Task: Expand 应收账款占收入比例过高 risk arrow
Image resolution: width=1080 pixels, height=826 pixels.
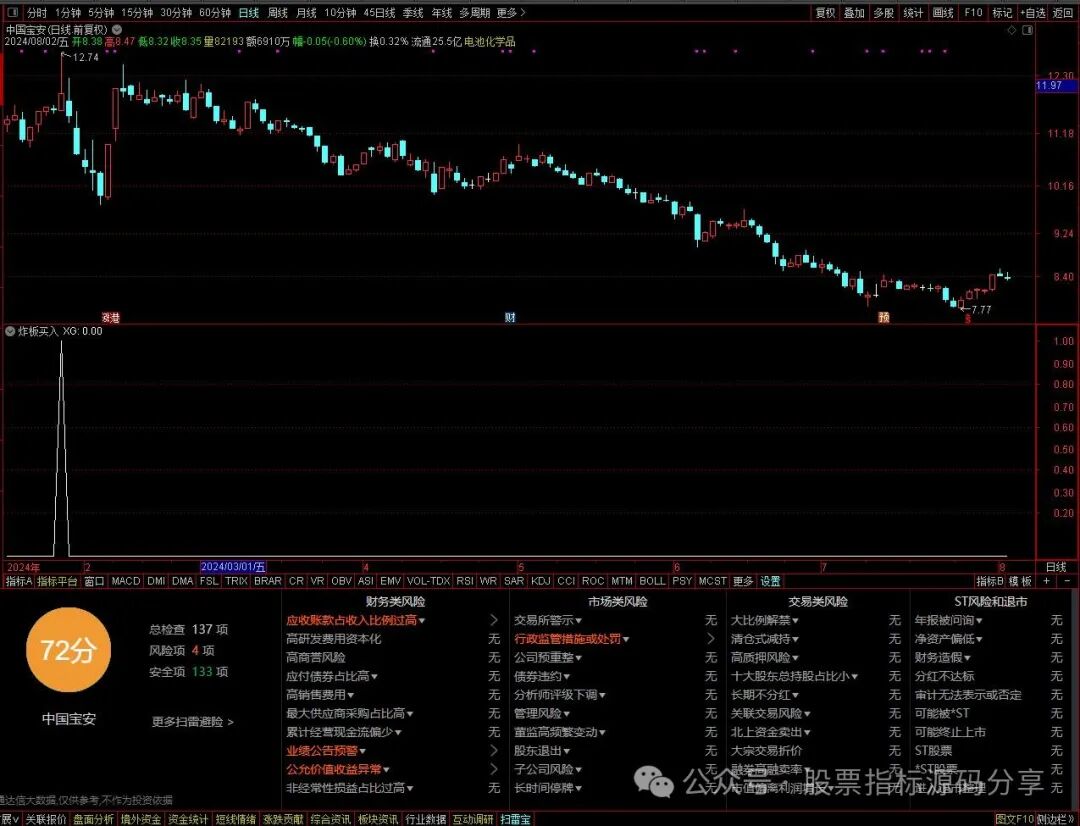Action: tap(493, 621)
